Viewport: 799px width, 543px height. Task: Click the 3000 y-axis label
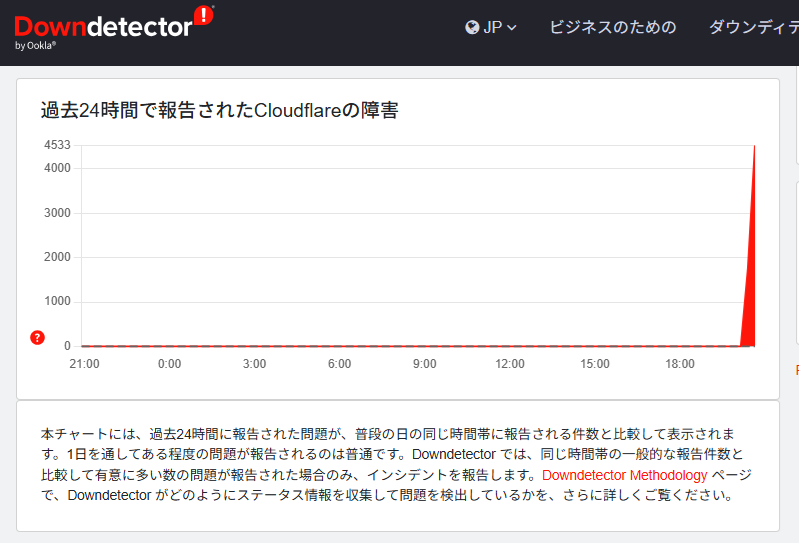(57, 212)
